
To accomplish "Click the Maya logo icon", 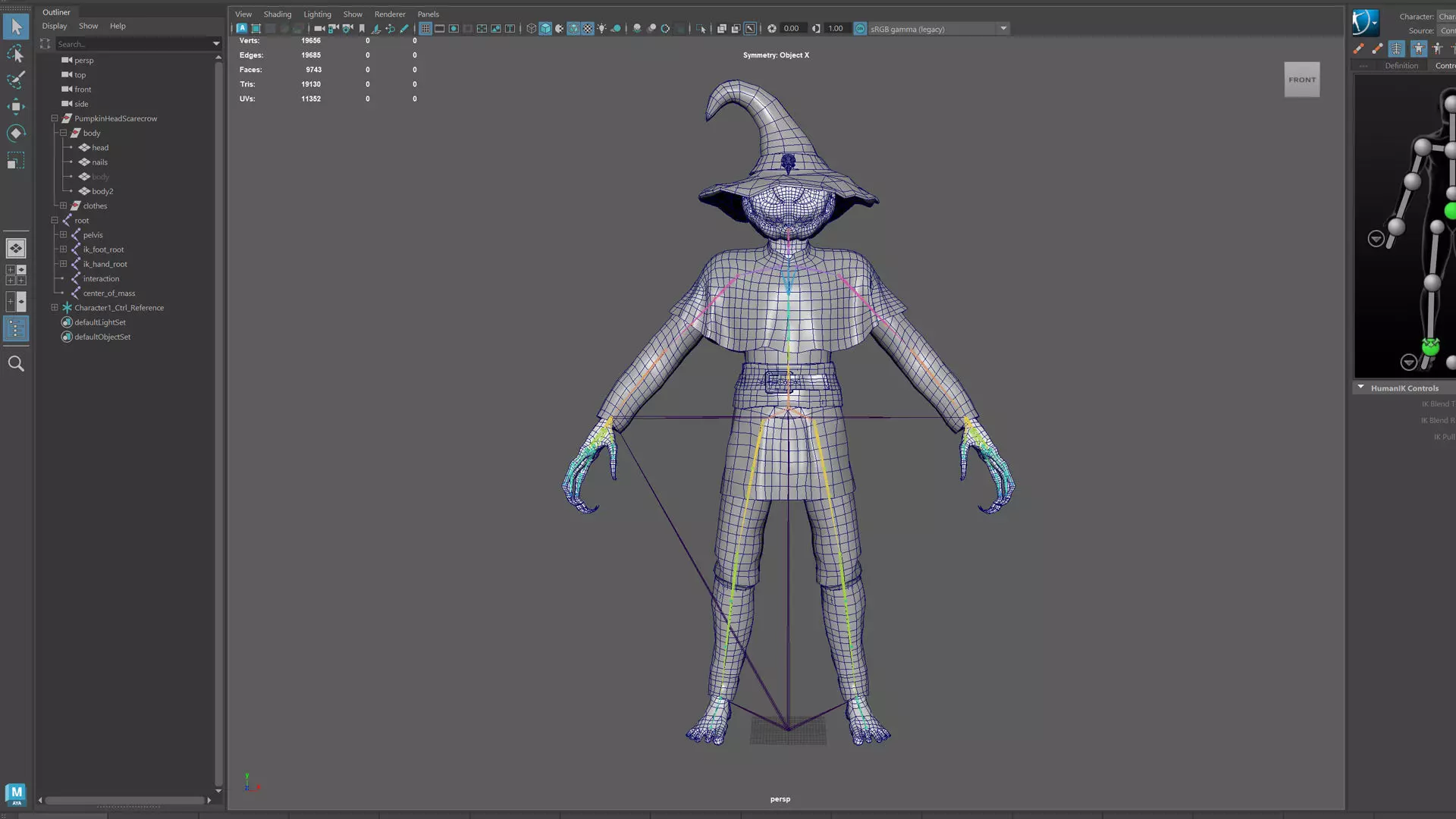I will (x=16, y=794).
